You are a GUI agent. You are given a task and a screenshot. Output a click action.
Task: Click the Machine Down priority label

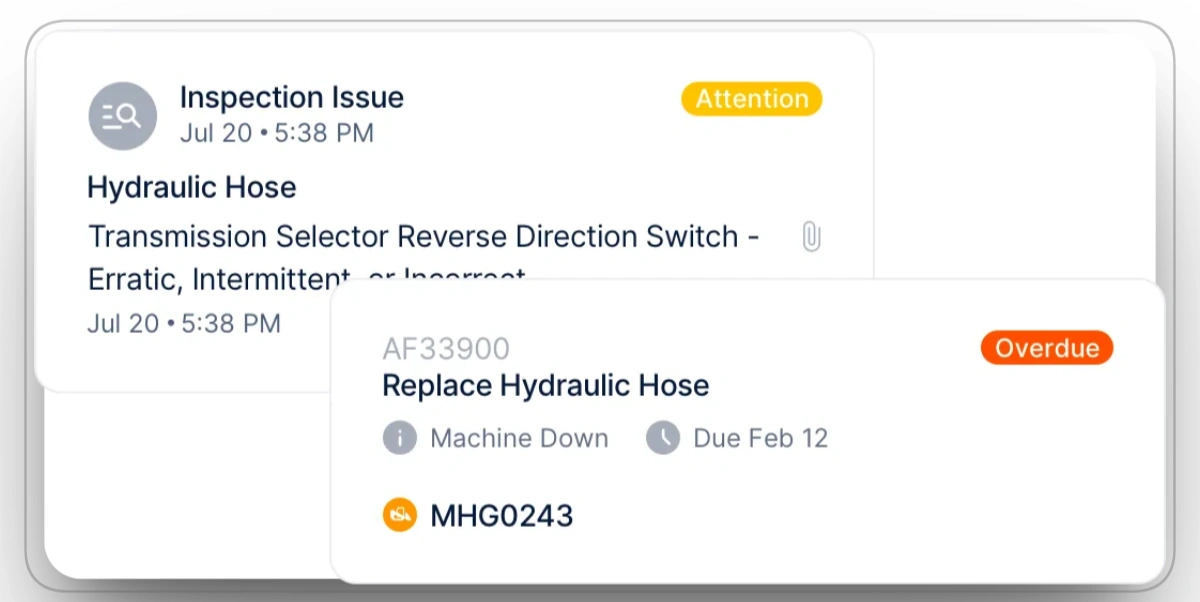518,438
